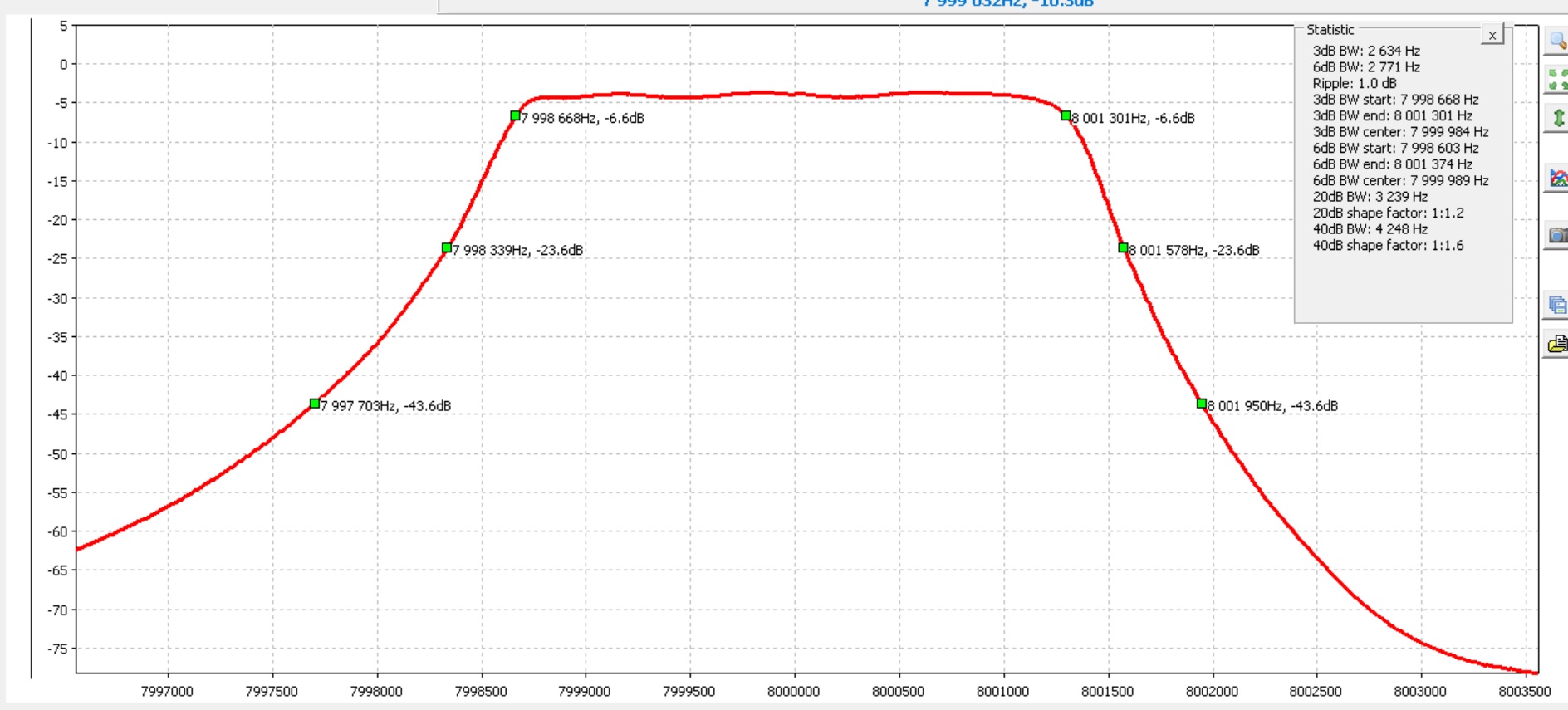Select the green marker at 7 998 339Hz
The width and height of the screenshot is (1568, 710).
(447, 248)
